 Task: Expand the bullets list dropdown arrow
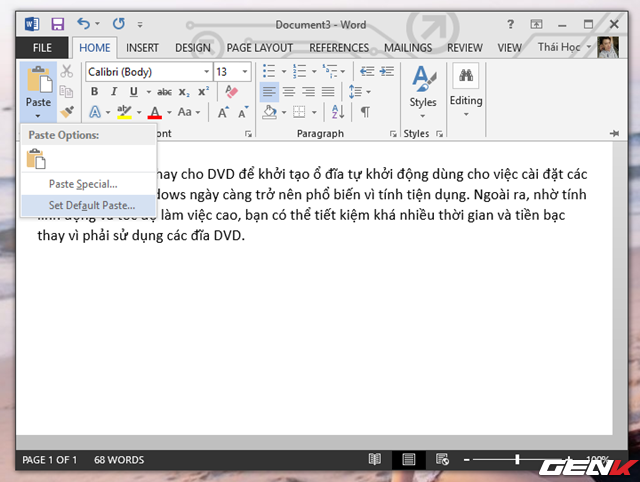[284, 71]
